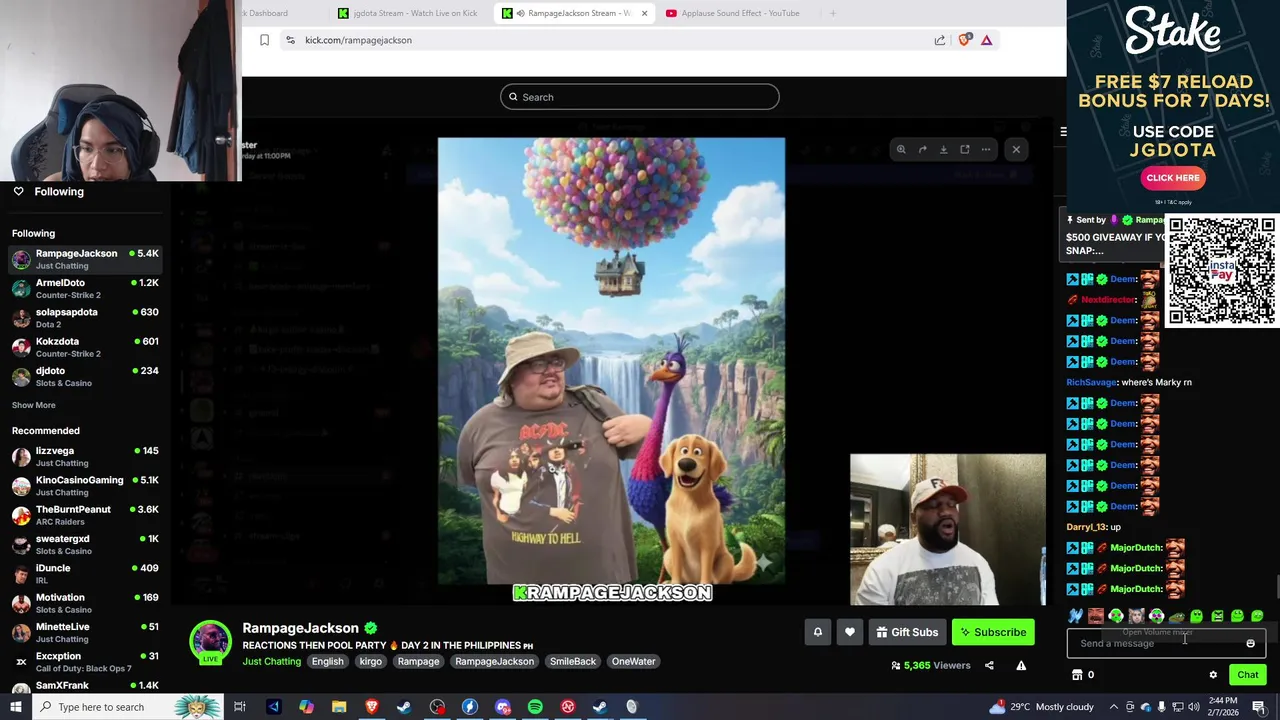Click the Gift Subs button
1280x720 pixels.
pos(907,632)
